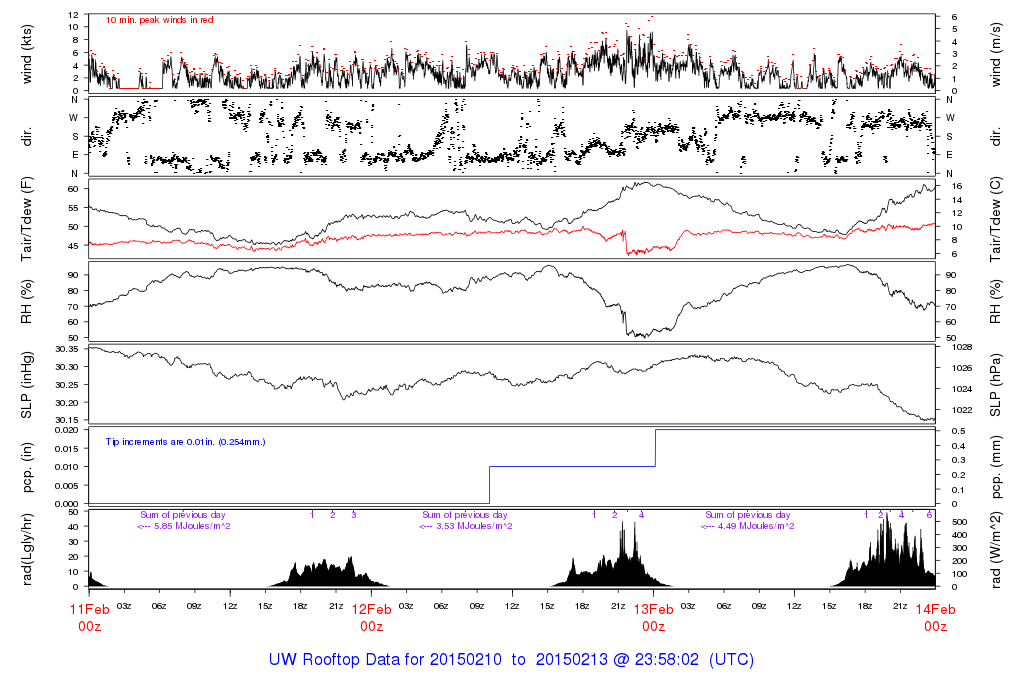The image size is (1024, 700).
Task: Select the 11Feb 00z date marker
Action: [89, 617]
